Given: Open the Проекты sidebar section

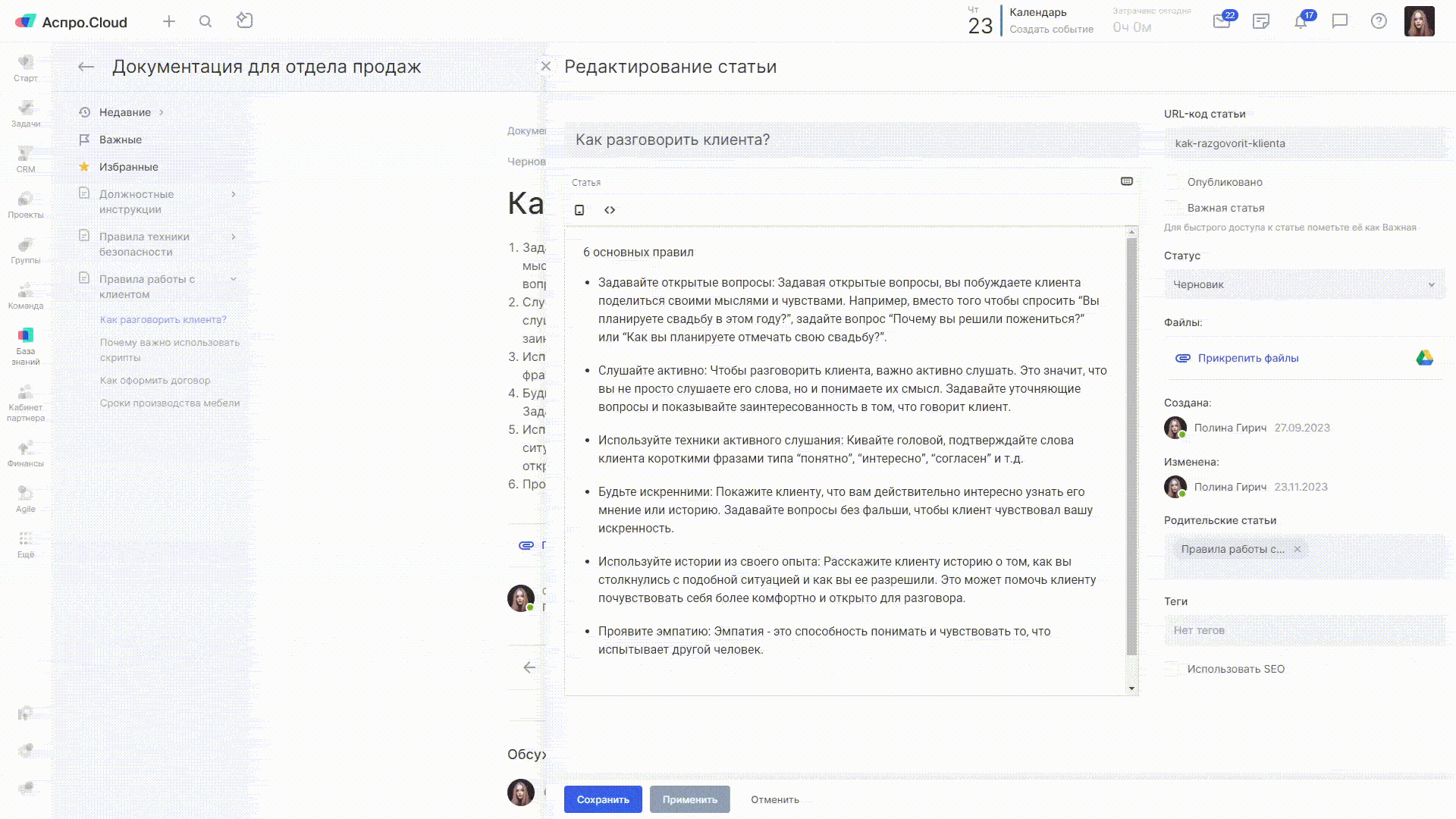Looking at the screenshot, I should point(26,205).
